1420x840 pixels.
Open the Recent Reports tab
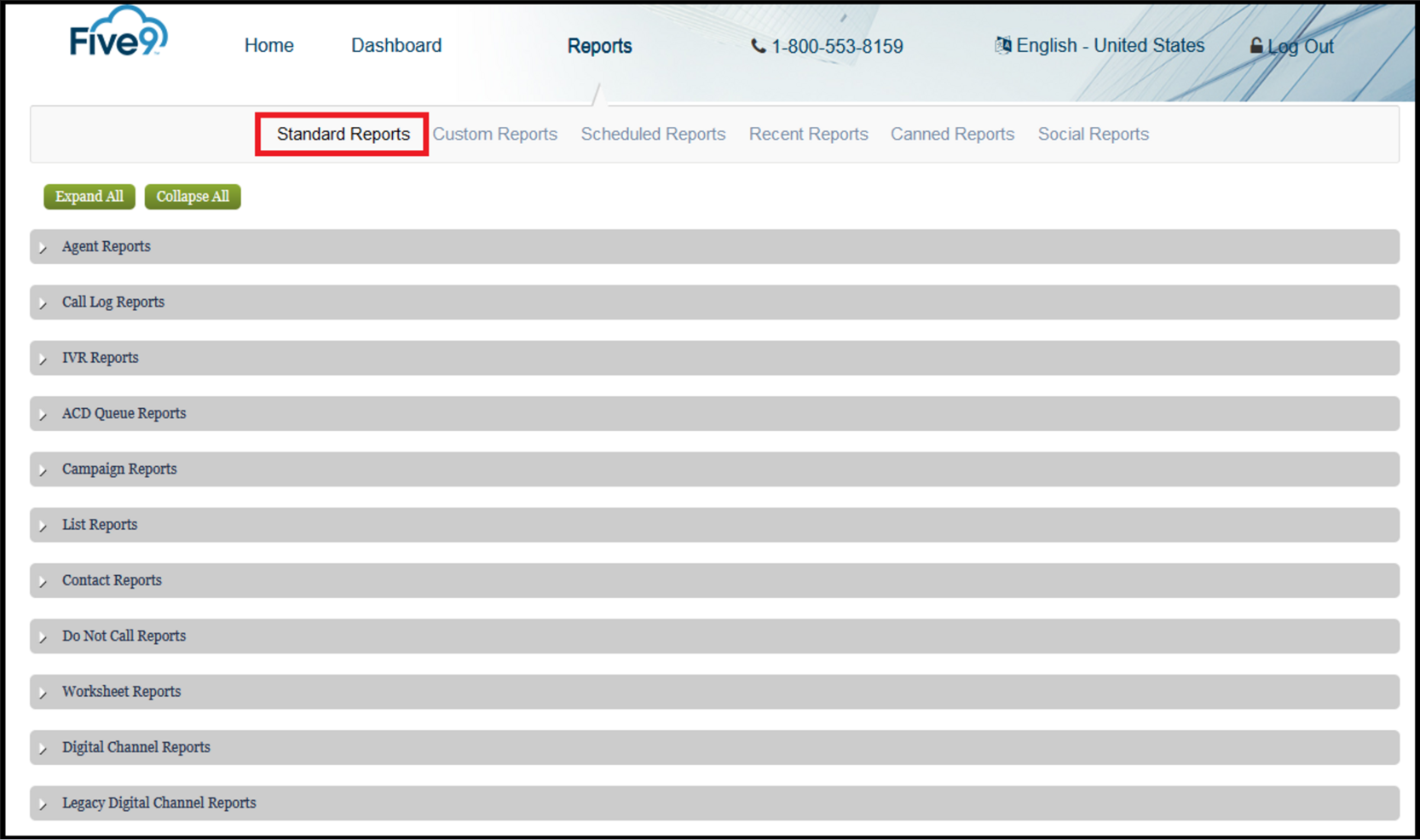(808, 134)
